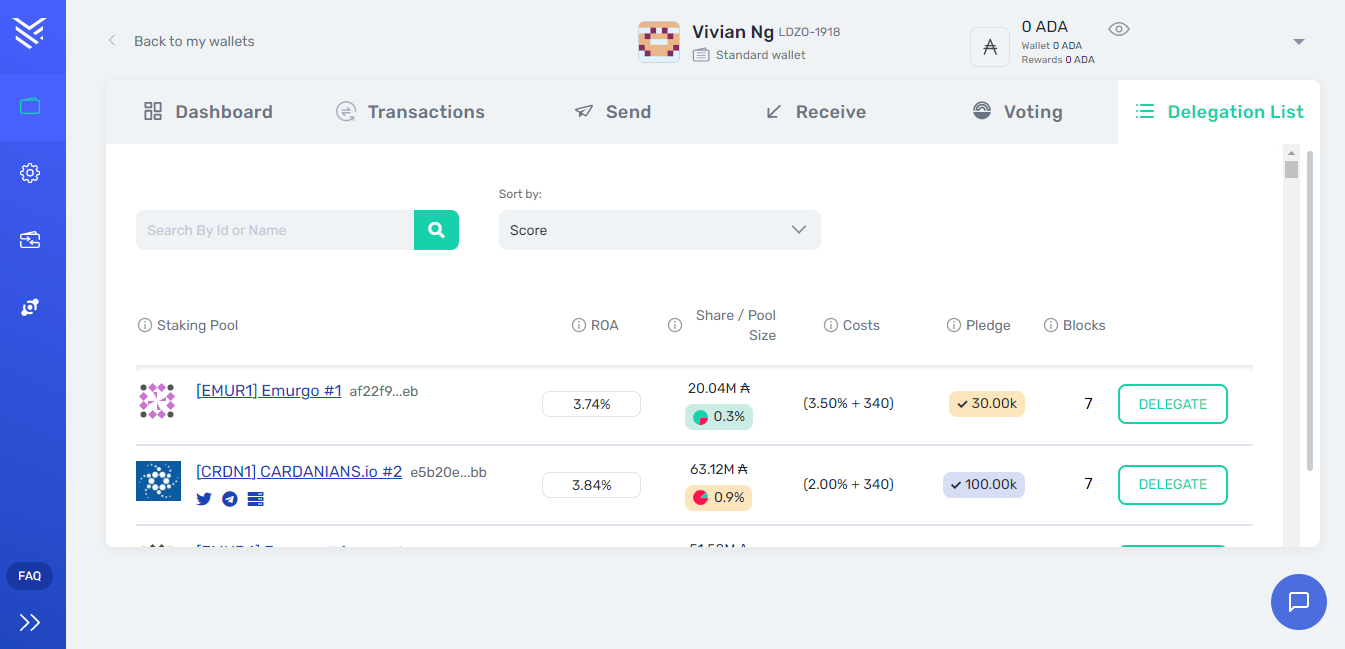Click the CARDANIANS server stack icon

click(255, 499)
